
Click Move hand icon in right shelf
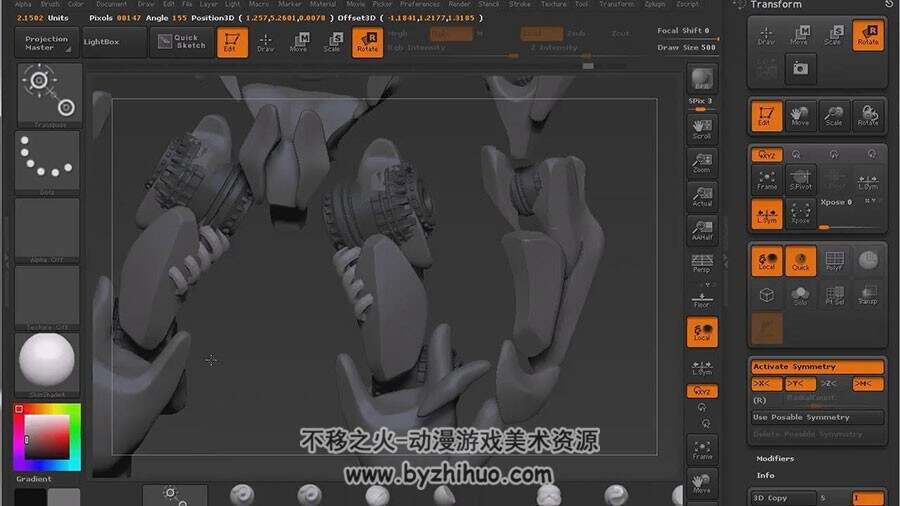701,484
